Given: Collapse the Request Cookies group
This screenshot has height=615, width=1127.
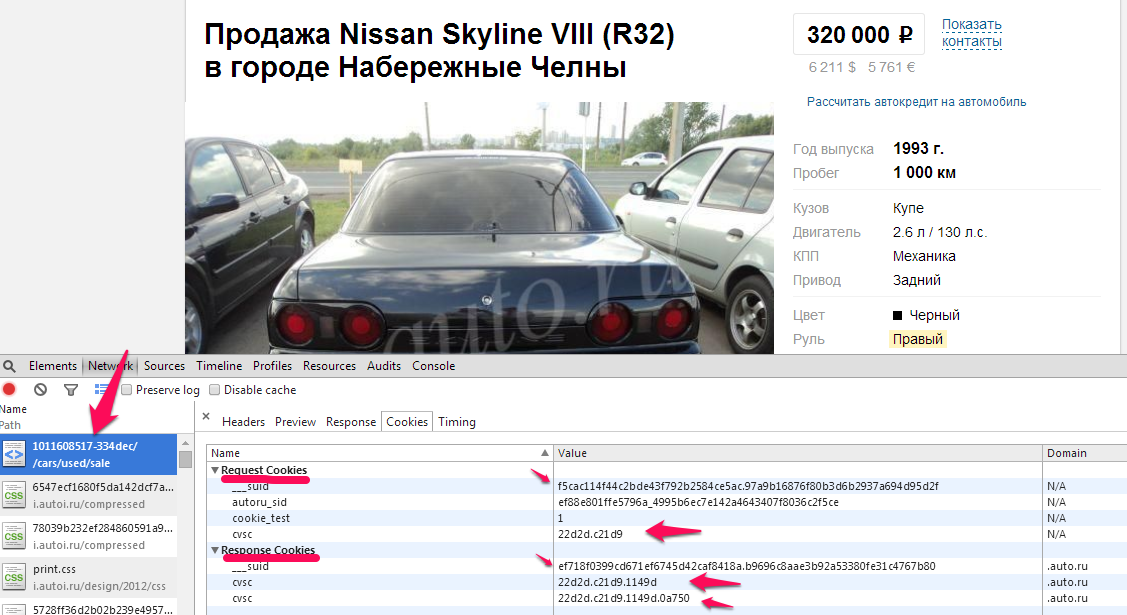Looking at the screenshot, I should tap(215, 470).
